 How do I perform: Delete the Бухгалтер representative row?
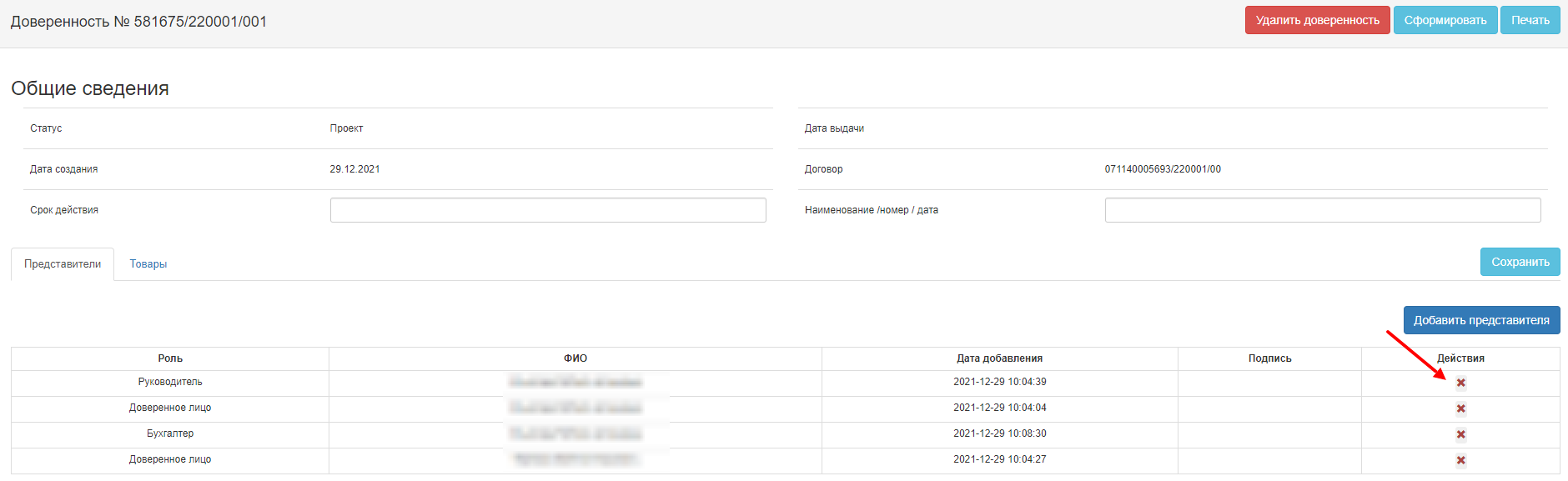(x=1460, y=435)
